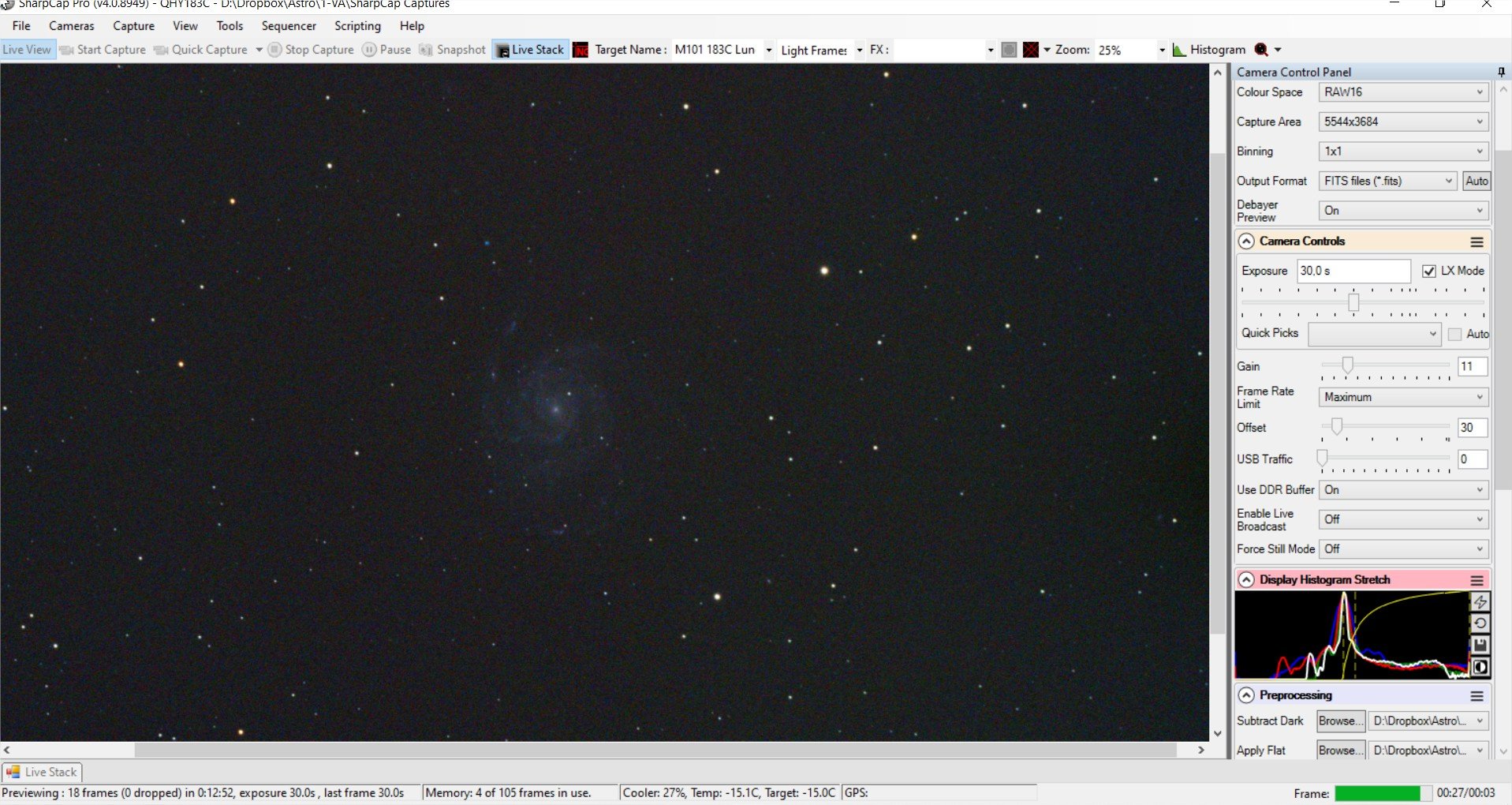Click the auto-stretch lightning bolt icon

pos(1480,601)
